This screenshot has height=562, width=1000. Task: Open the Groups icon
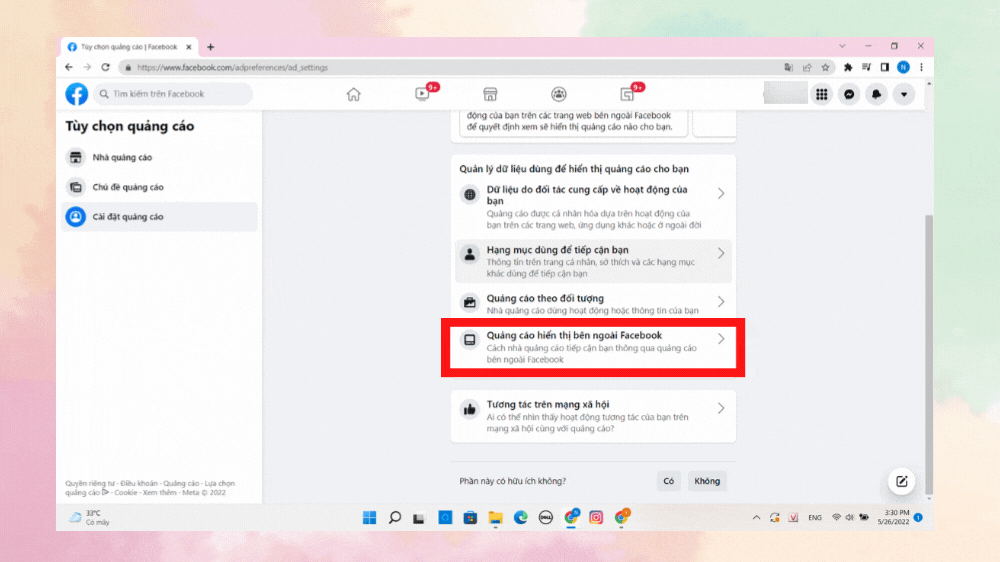[559, 94]
